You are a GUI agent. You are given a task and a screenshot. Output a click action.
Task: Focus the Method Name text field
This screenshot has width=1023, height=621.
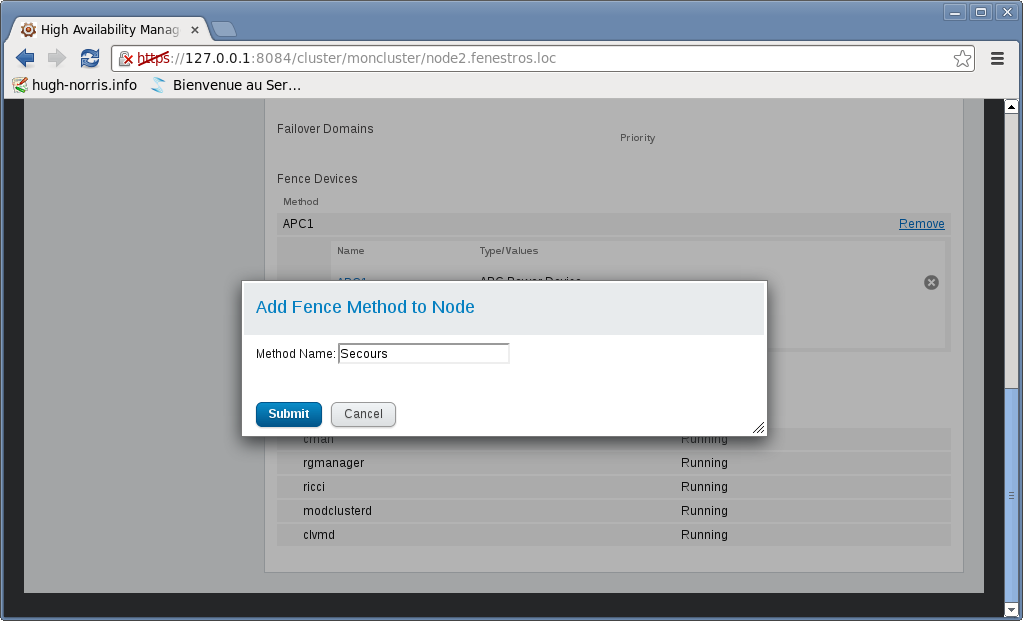(424, 353)
